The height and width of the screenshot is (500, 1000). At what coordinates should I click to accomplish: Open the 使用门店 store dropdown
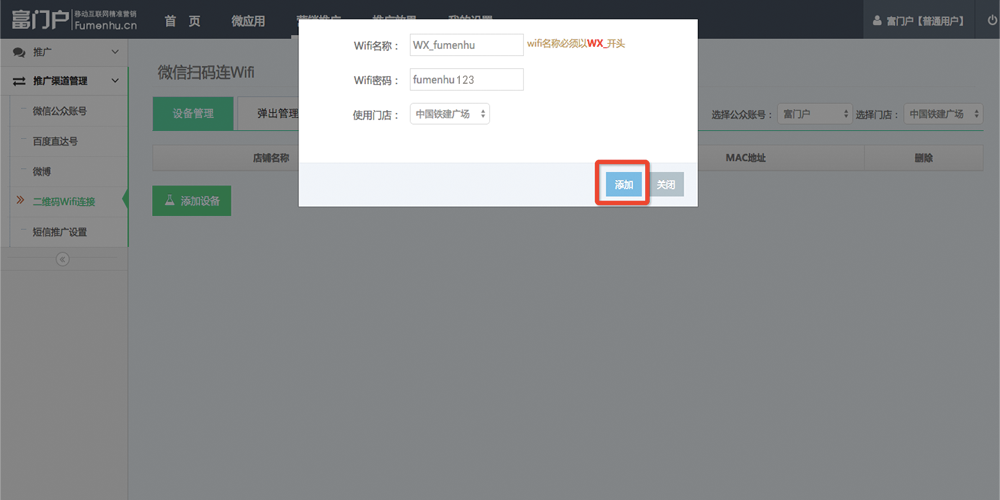(450, 114)
